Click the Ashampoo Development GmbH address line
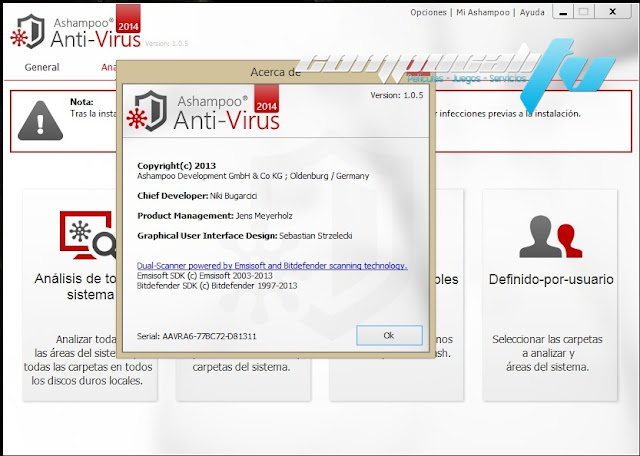 (253, 176)
